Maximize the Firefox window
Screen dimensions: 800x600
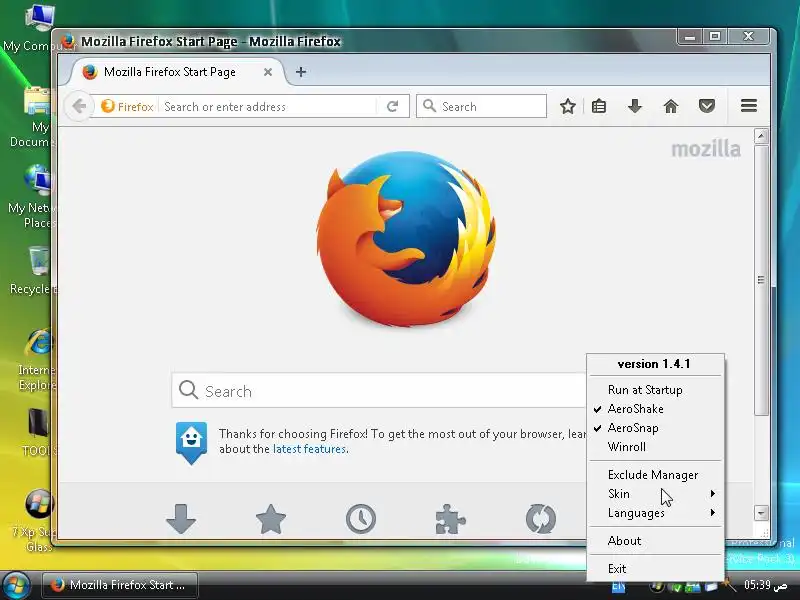715,37
